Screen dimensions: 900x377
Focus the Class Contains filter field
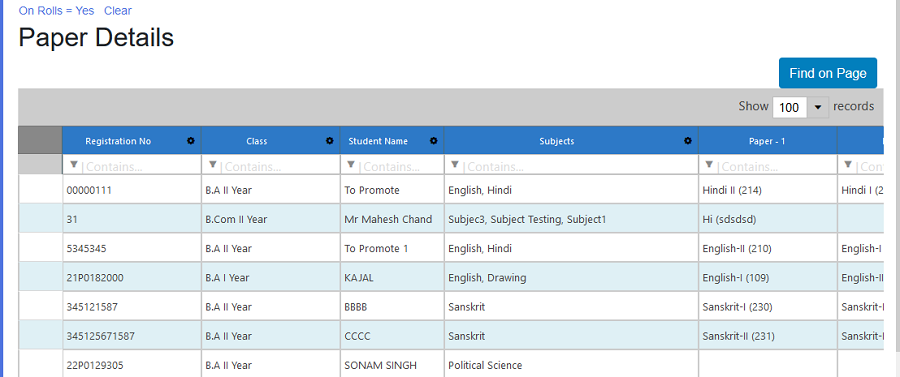coord(278,166)
